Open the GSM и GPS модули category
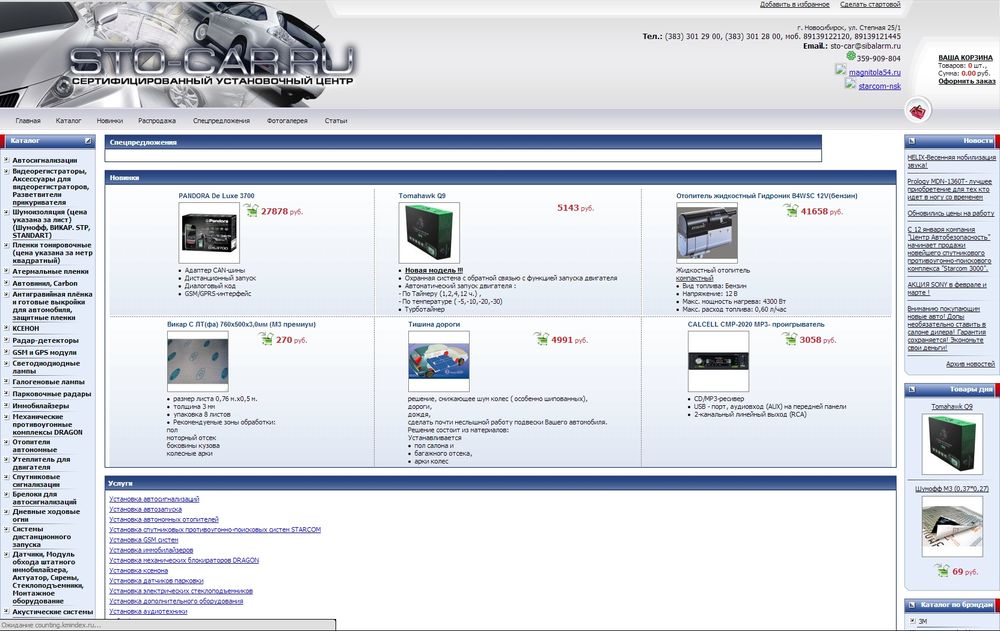The image size is (1000, 631). (44, 352)
